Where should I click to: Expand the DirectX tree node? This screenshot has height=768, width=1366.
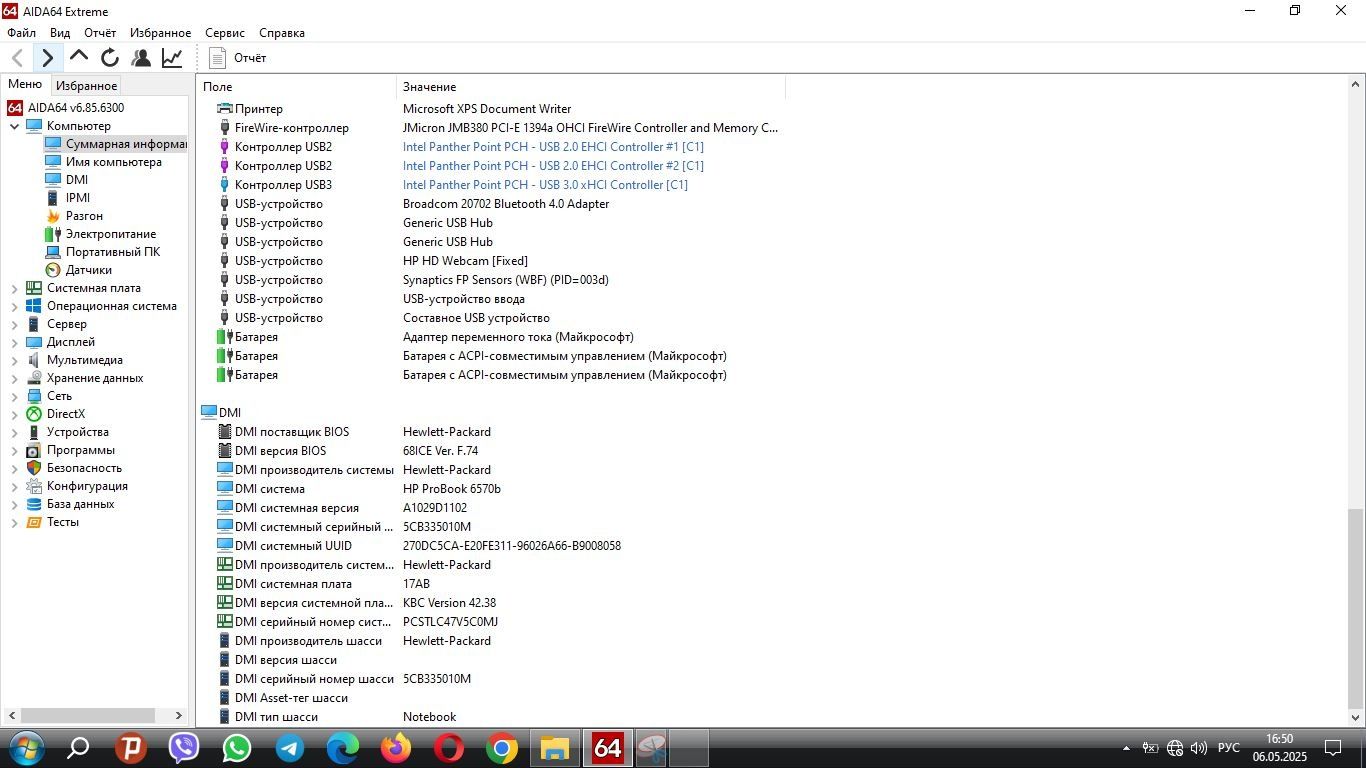click(15, 414)
